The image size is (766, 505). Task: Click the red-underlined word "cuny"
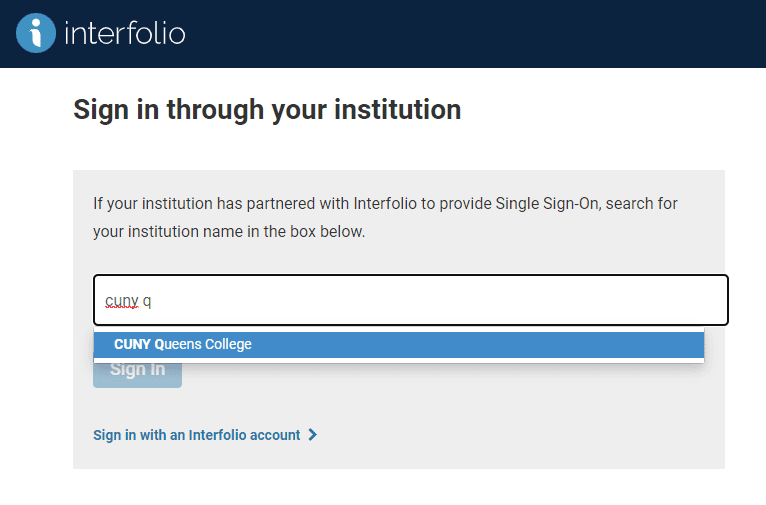tap(122, 301)
